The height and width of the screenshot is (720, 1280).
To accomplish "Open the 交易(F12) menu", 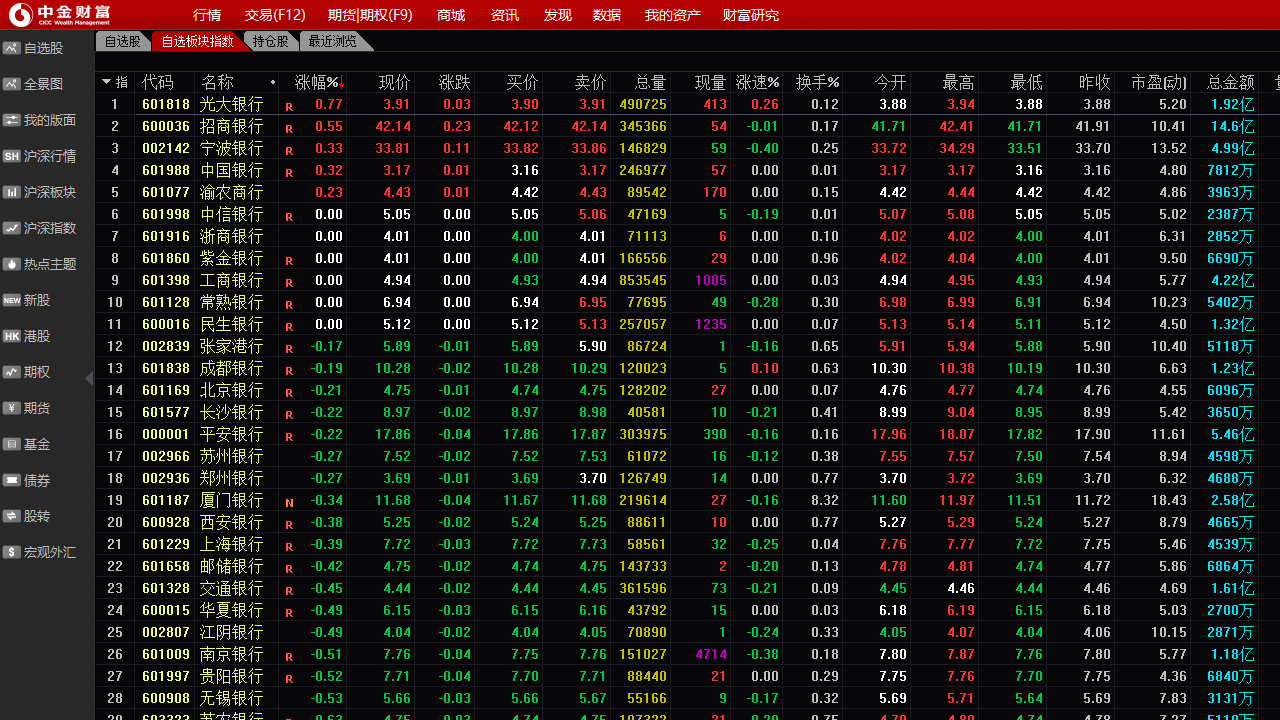I will tap(275, 15).
